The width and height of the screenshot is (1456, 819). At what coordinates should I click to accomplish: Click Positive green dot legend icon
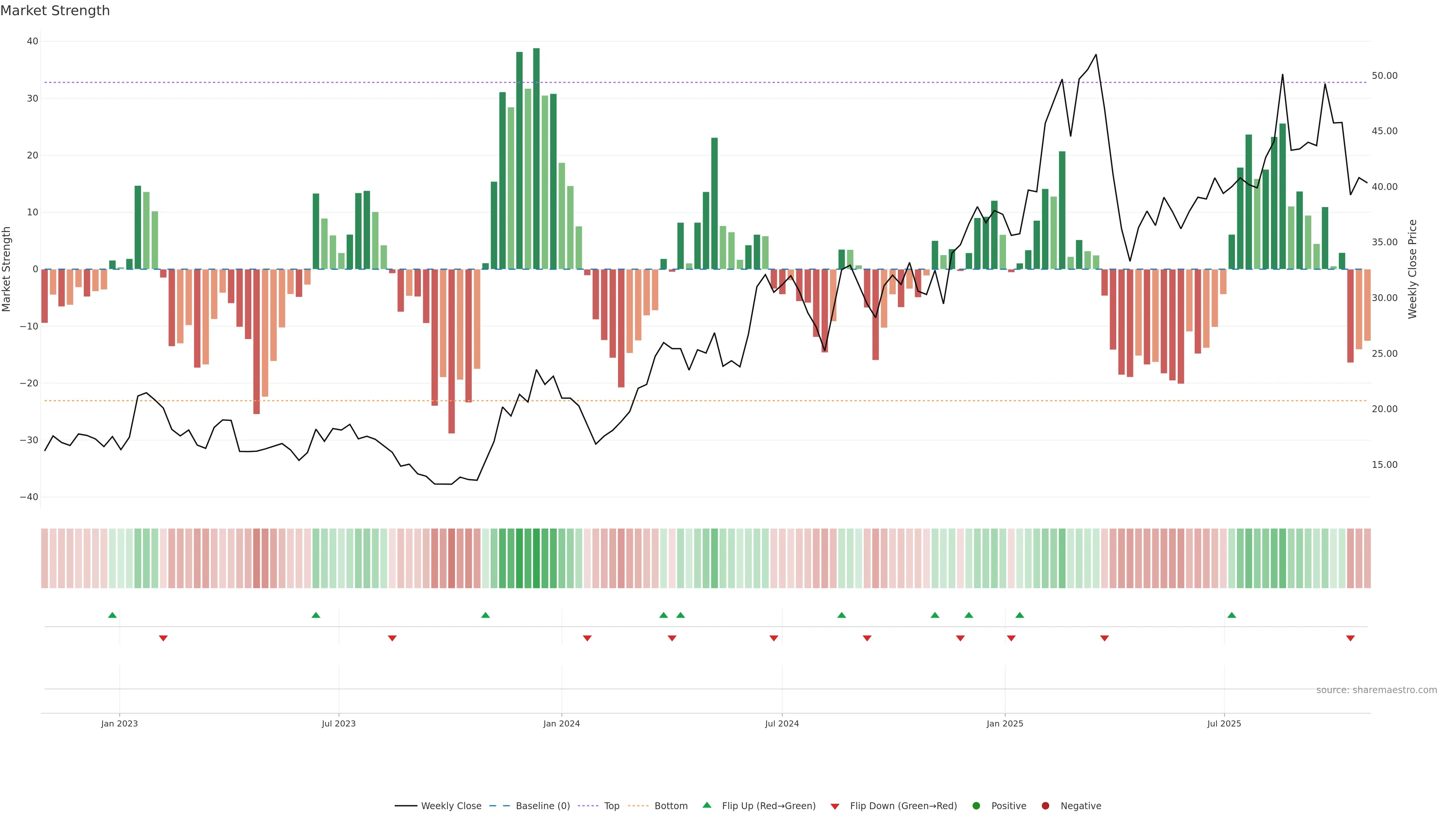click(976, 806)
